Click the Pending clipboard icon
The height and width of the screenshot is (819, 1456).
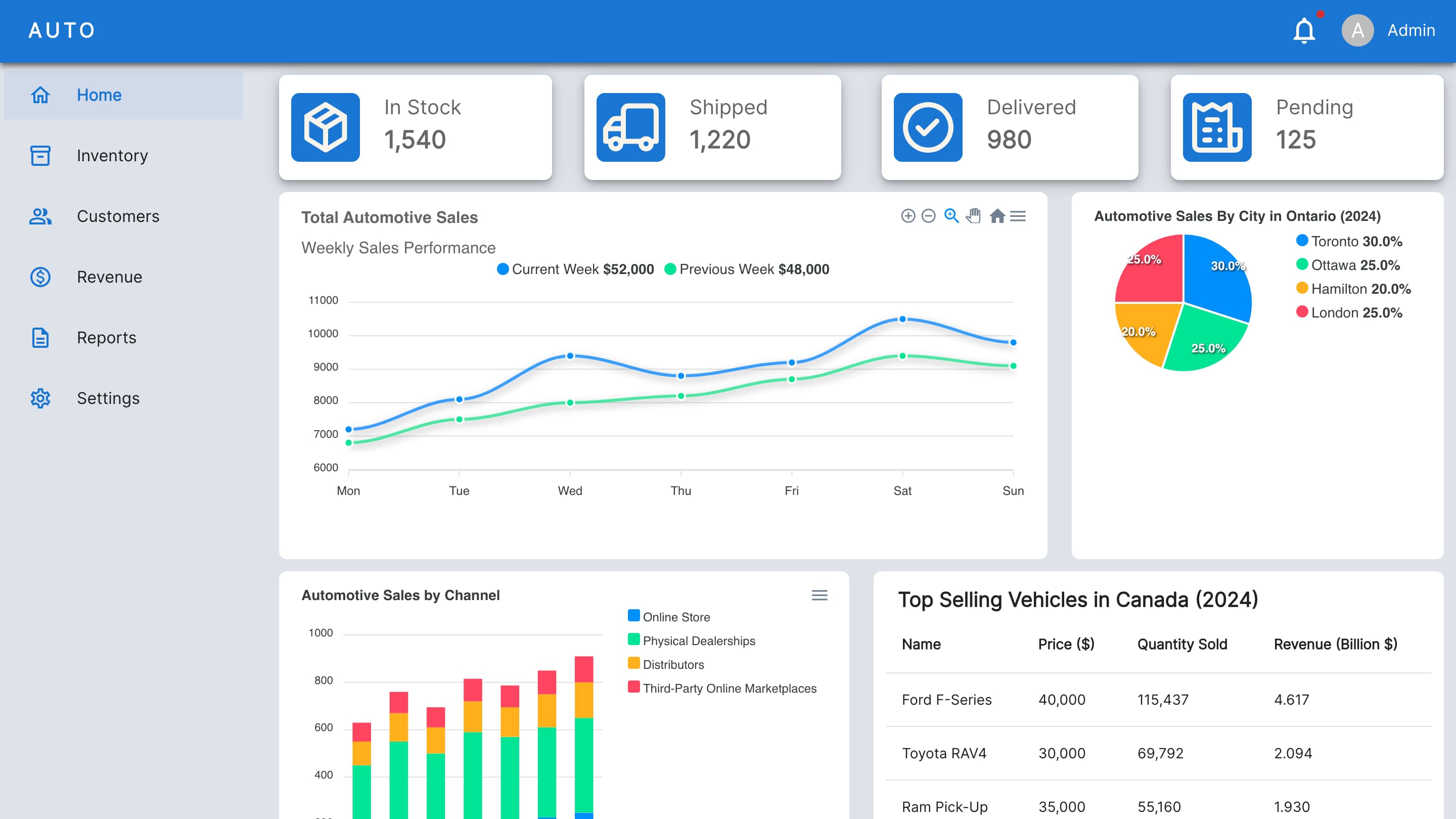coord(1217,127)
